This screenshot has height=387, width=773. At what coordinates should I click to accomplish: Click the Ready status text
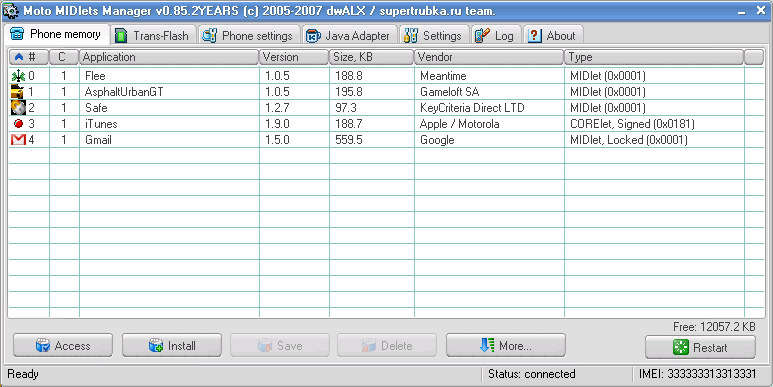23,374
